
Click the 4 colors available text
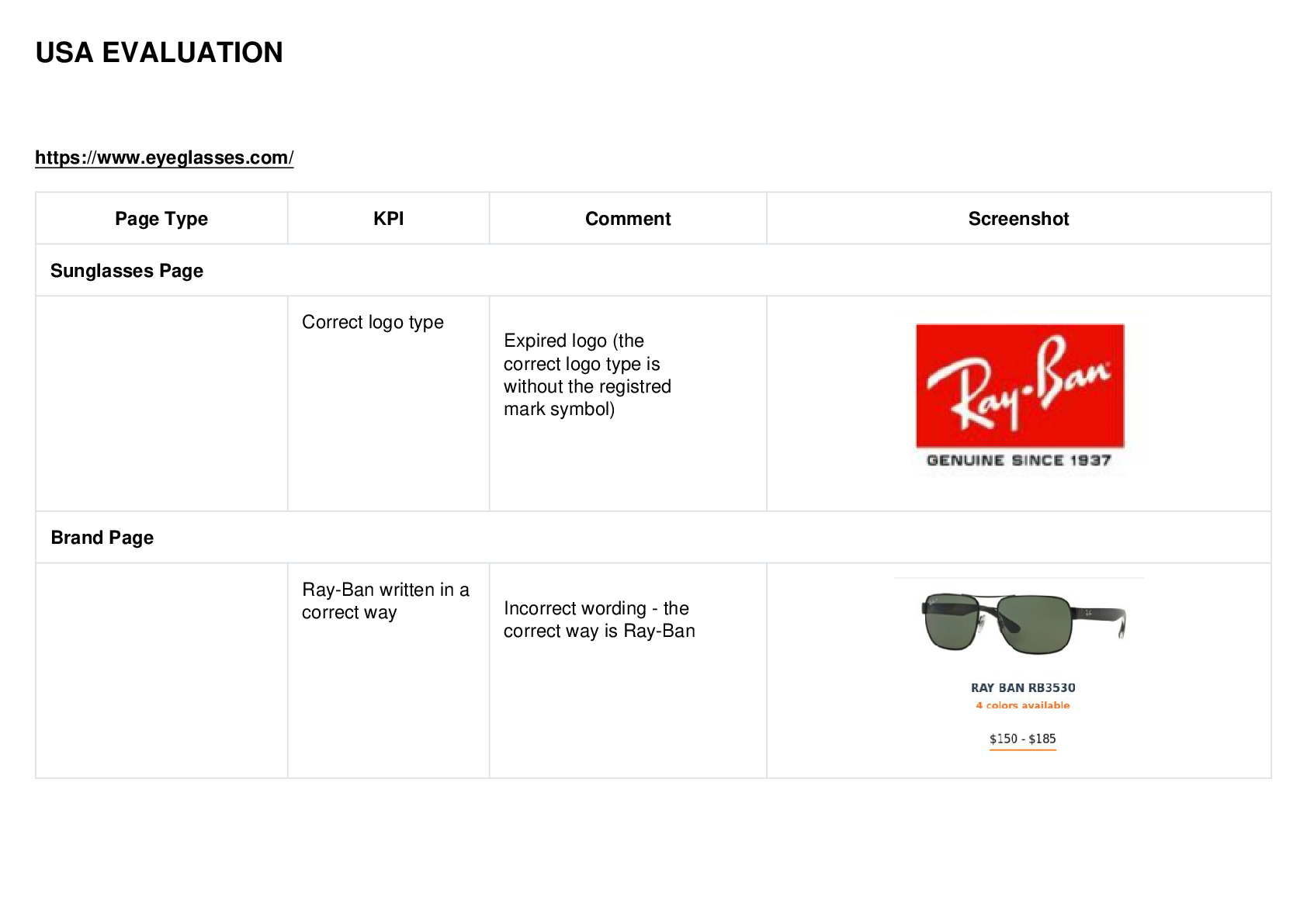click(1023, 705)
